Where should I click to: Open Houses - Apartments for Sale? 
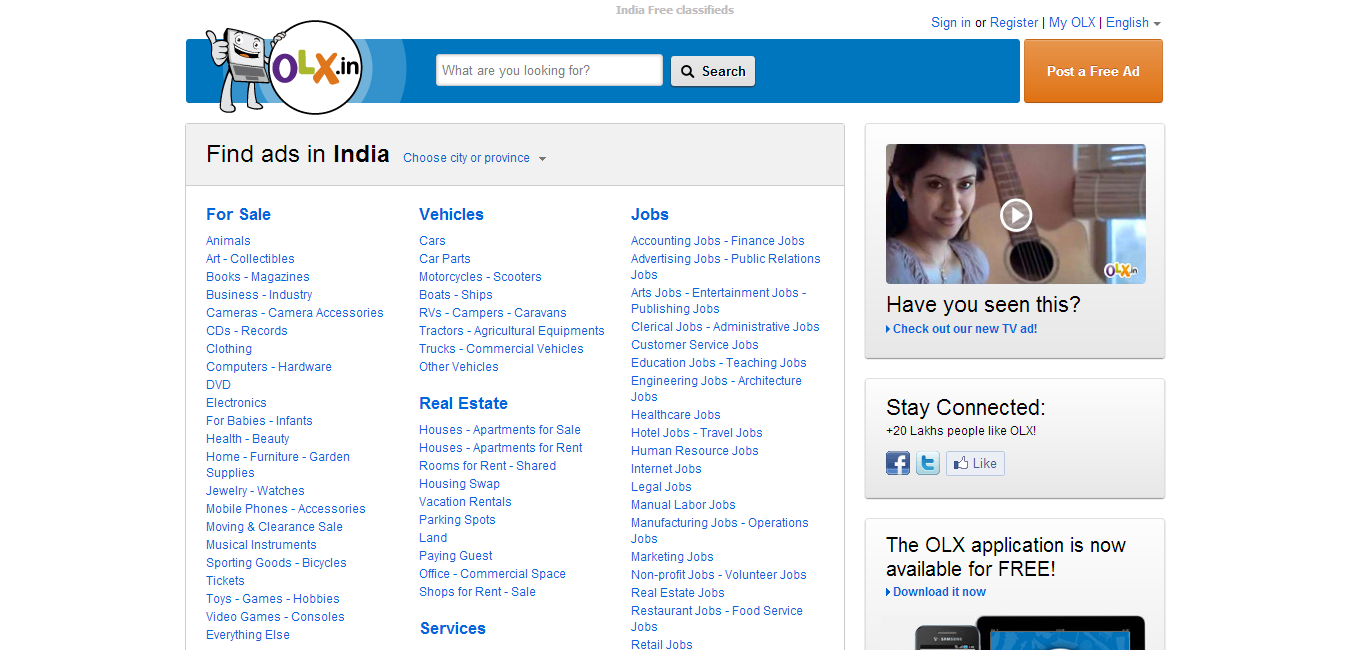500,430
